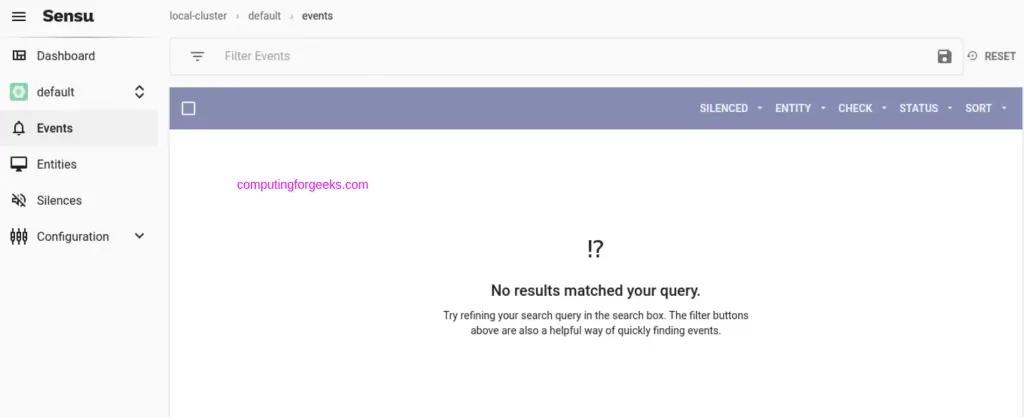Click the Events bell icon
The image size is (1024, 417).
19,129
